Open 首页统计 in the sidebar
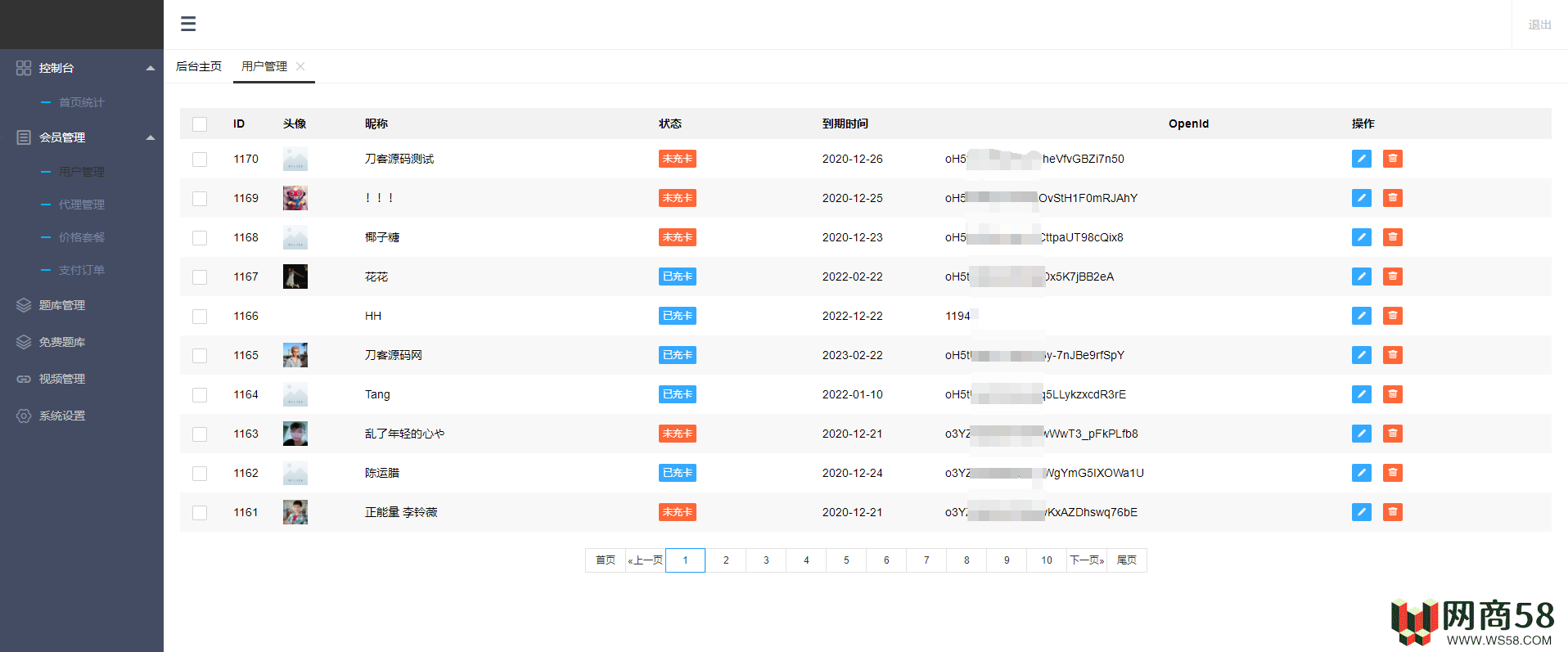The height and width of the screenshot is (652, 1568). 81,102
